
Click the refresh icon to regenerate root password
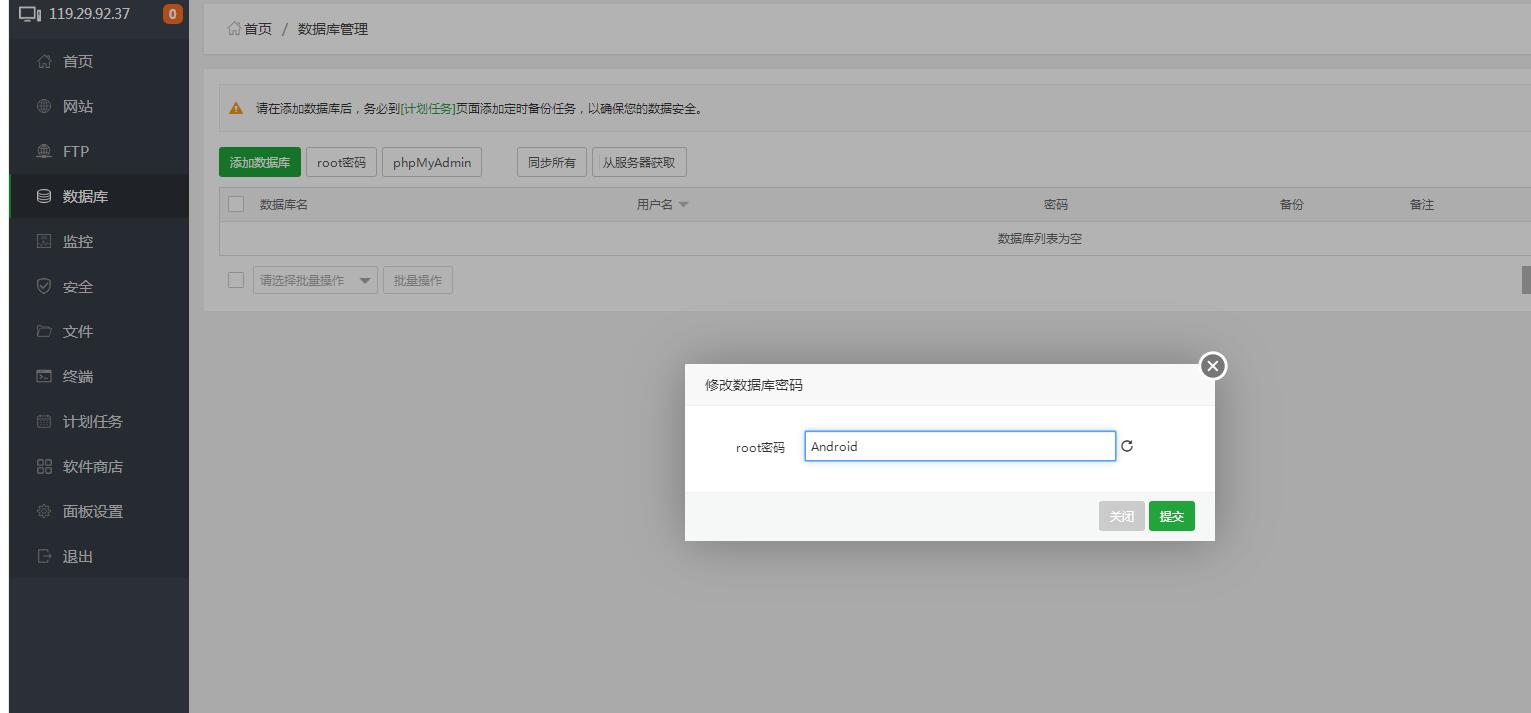[x=1127, y=447]
